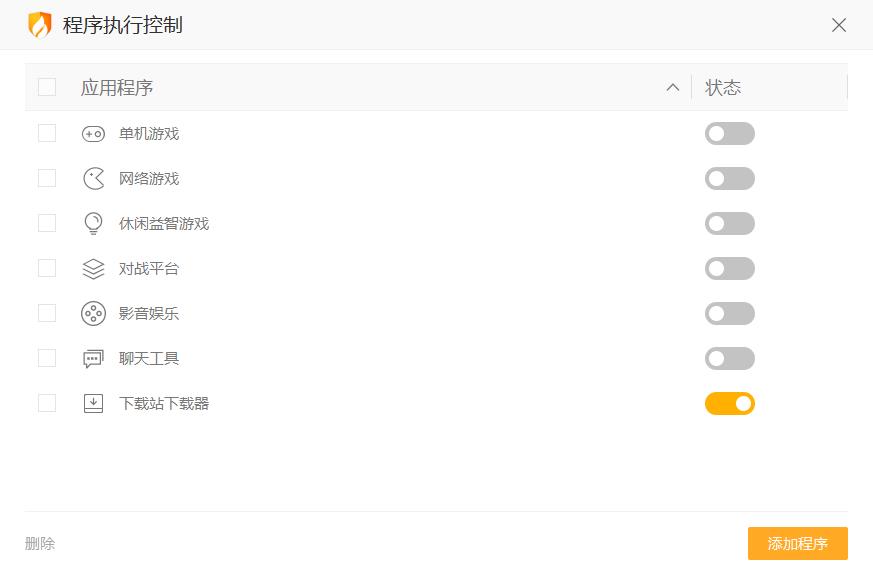873x575 pixels.
Task: Click the download icon for 下载站下载器
Action: pyautogui.click(x=93, y=404)
